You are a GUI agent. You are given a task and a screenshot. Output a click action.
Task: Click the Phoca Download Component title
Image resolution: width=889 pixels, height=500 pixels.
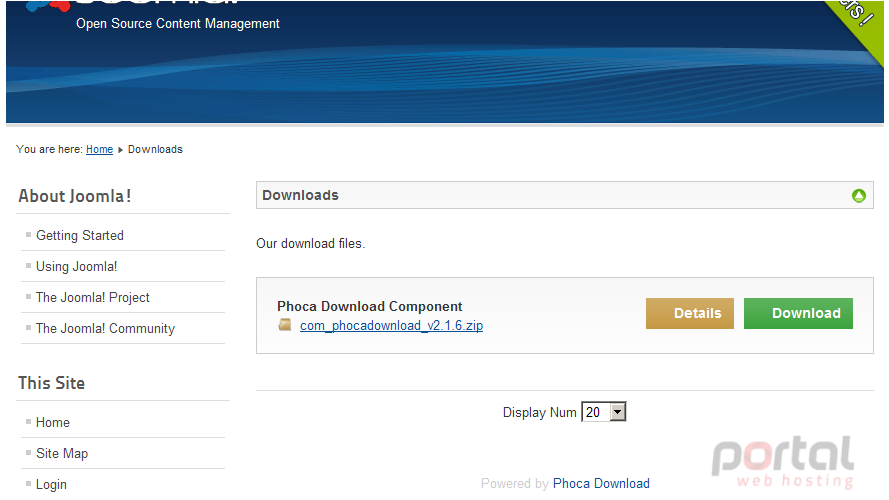coord(370,307)
